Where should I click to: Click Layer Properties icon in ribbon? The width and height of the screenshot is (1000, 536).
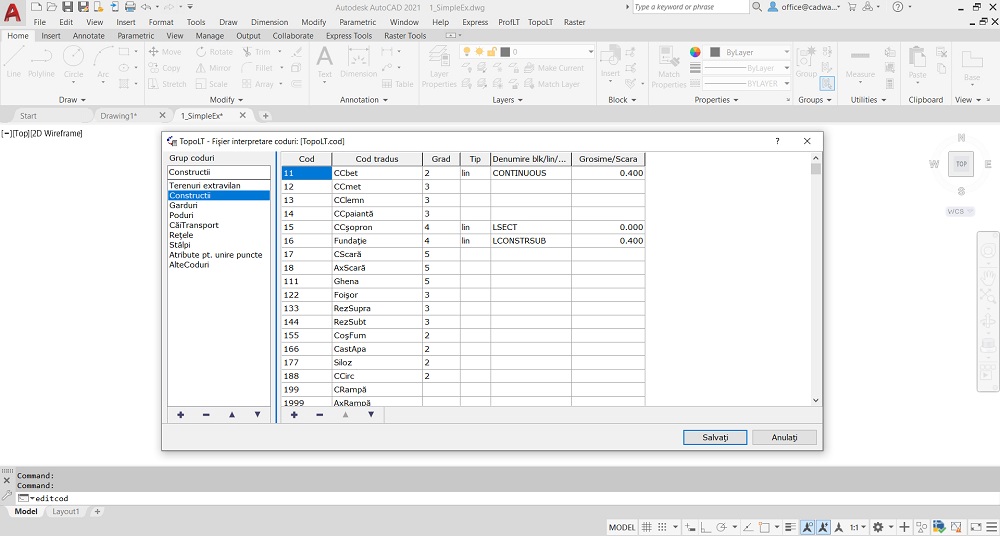tap(439, 67)
